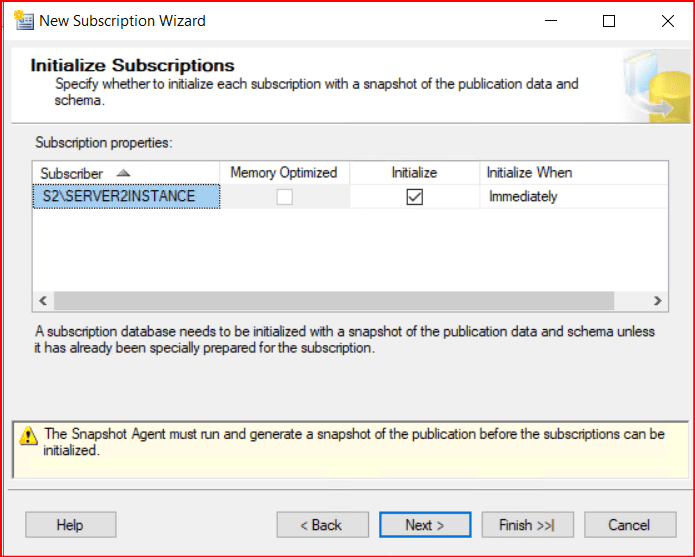Viewport: 695px width, 557px height.
Task: Go back with the Back button
Action: [322, 525]
